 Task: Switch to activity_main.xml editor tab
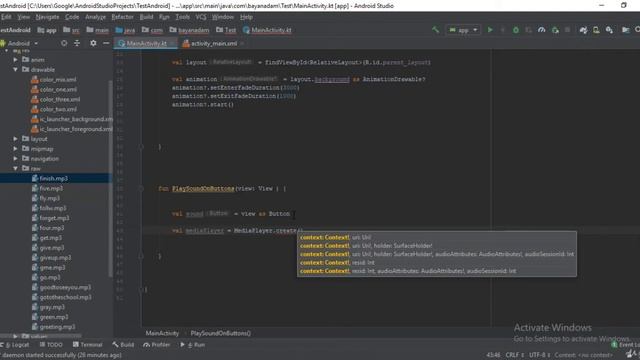(213, 43)
